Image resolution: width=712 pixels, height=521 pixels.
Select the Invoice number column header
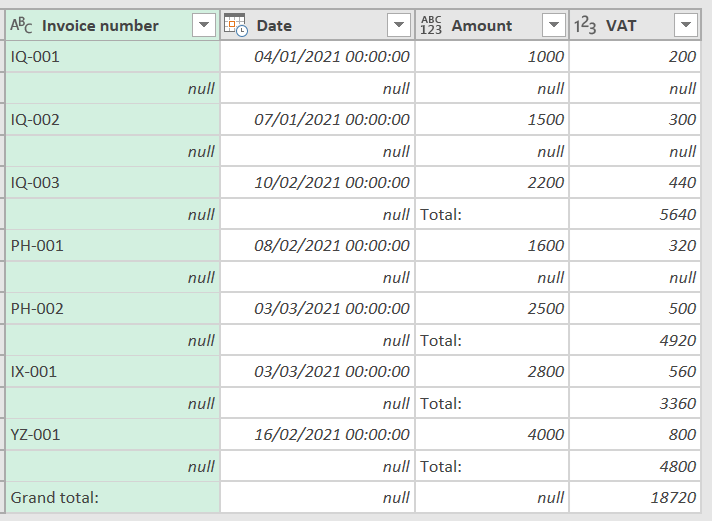(100, 26)
